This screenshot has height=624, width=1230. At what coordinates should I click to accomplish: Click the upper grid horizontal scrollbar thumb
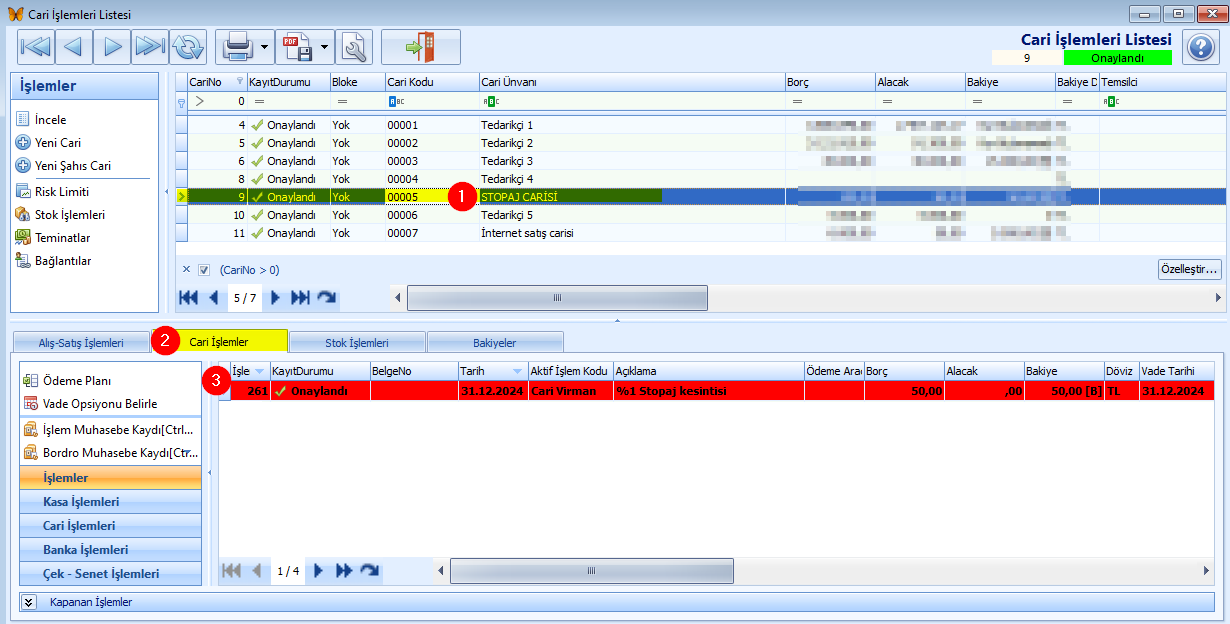(557, 298)
